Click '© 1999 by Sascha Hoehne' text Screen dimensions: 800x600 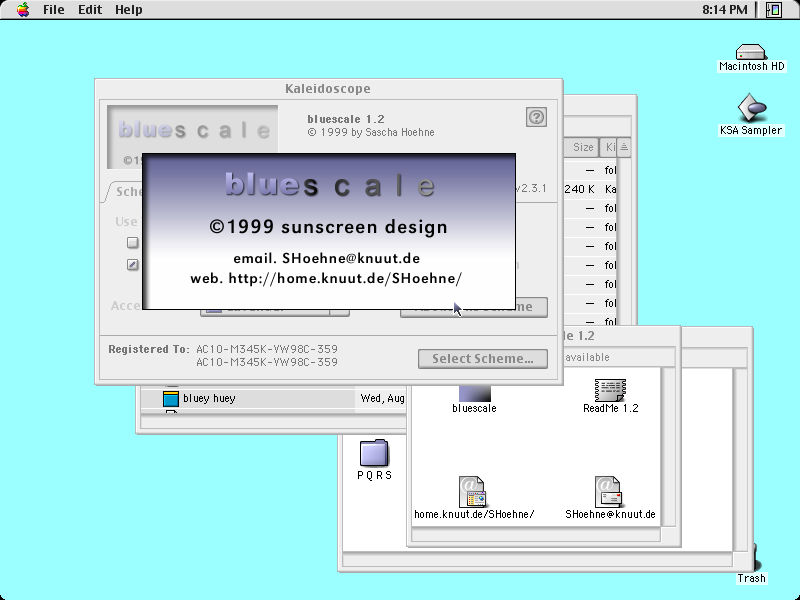371,132
